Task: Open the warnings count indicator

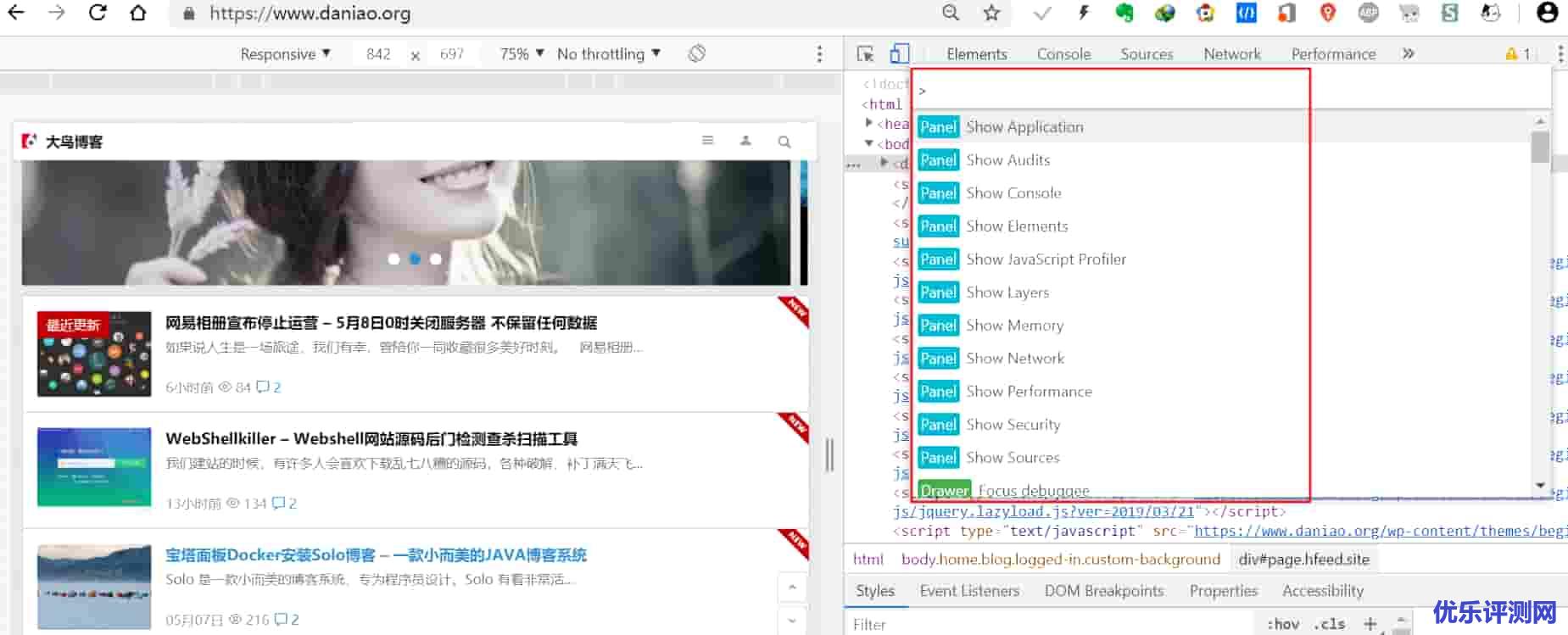Action: [x=1518, y=53]
